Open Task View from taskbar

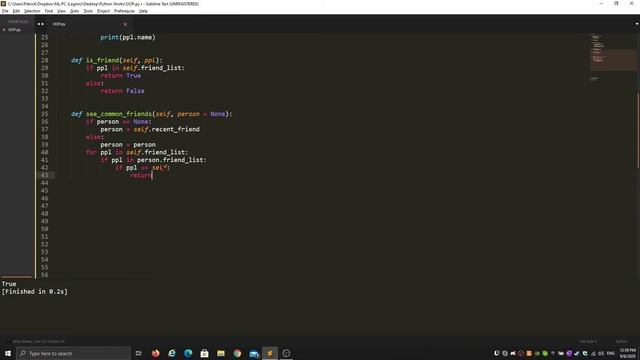click(x=138, y=353)
